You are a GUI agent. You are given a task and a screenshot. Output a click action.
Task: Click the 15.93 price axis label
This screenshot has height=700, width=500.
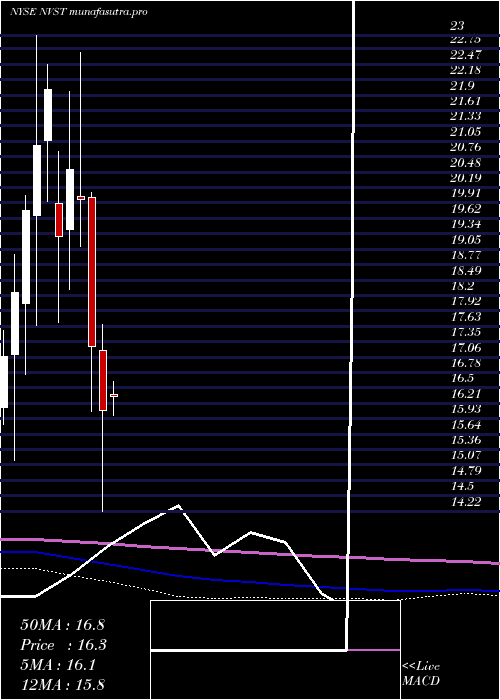pos(466,409)
